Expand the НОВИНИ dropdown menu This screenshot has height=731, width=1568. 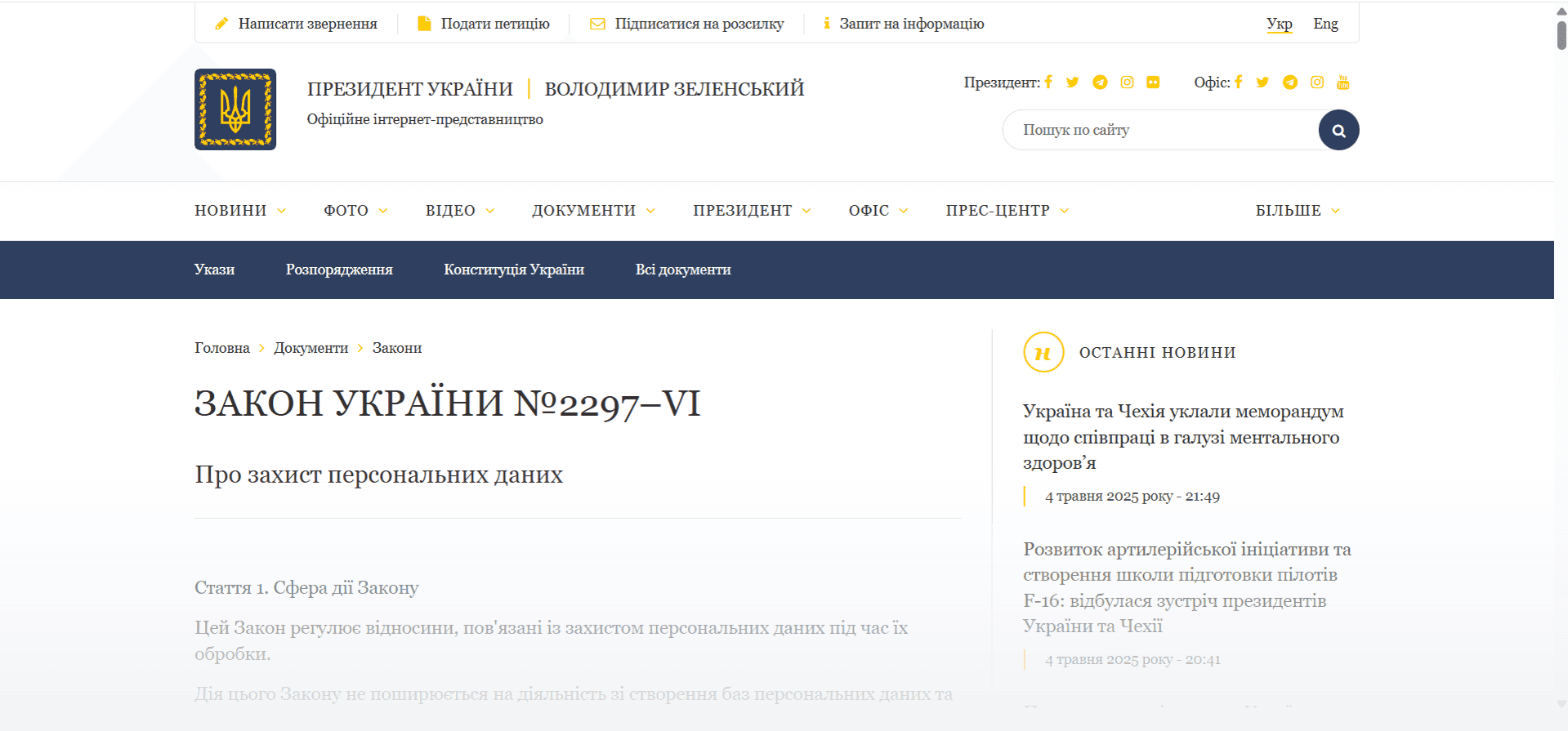pyautogui.click(x=240, y=211)
